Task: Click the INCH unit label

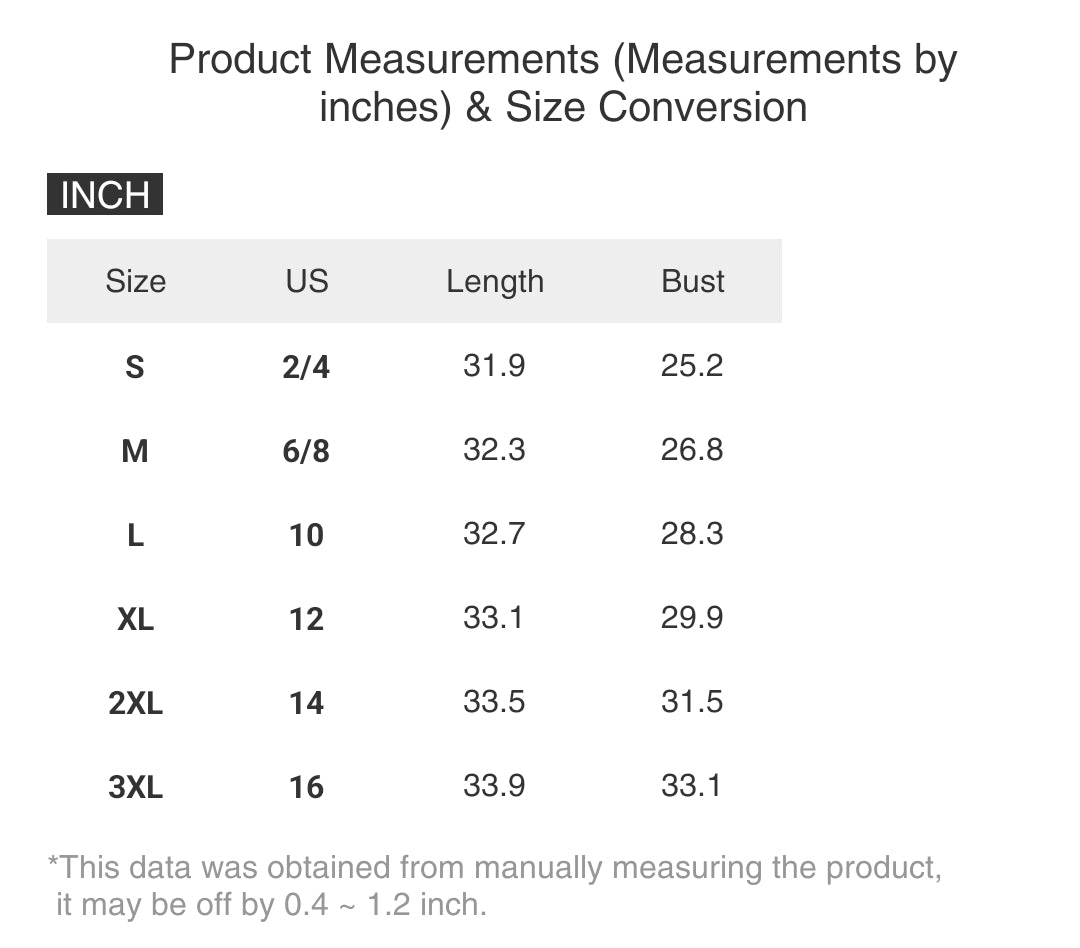Action: [105, 194]
